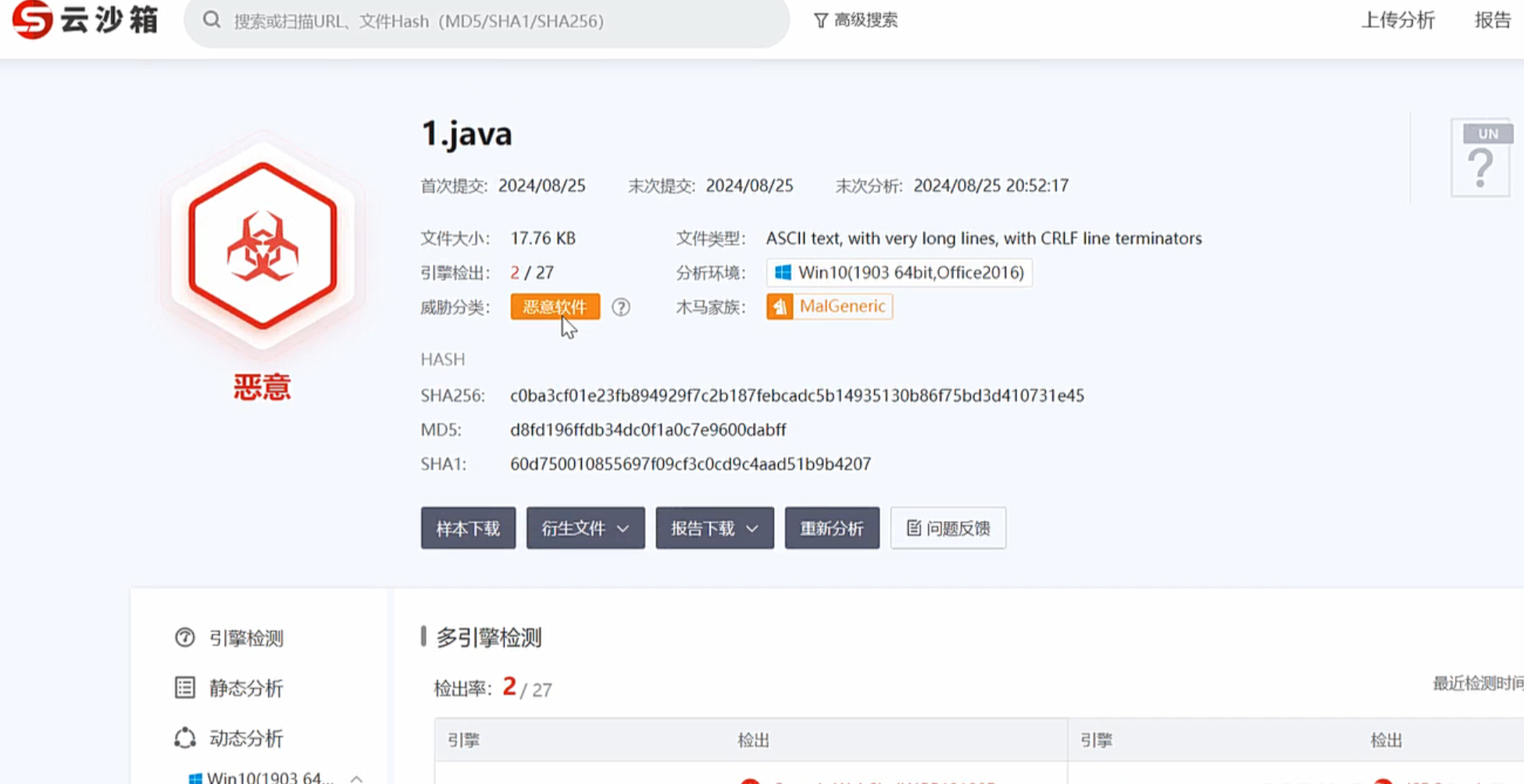This screenshot has width=1524, height=784.
Task: Open the 上传分析 menu item
Action: [1398, 20]
